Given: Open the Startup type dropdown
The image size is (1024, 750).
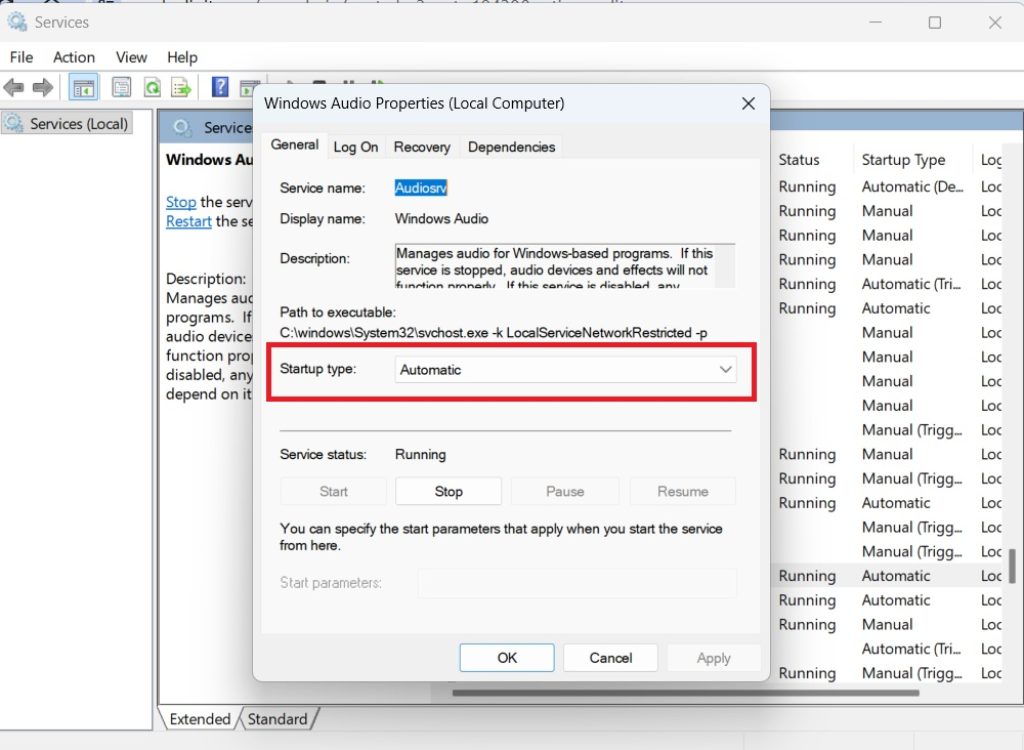Looking at the screenshot, I should [566, 370].
